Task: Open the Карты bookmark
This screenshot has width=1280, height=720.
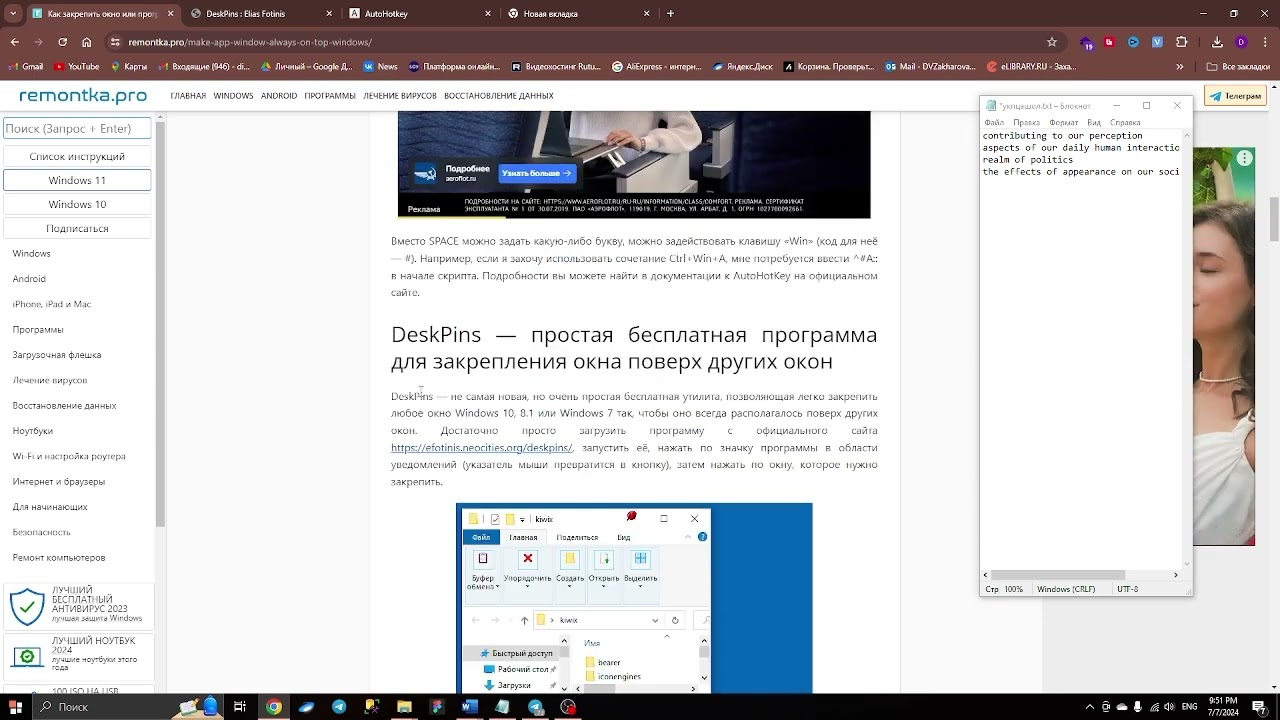Action: (x=128, y=67)
